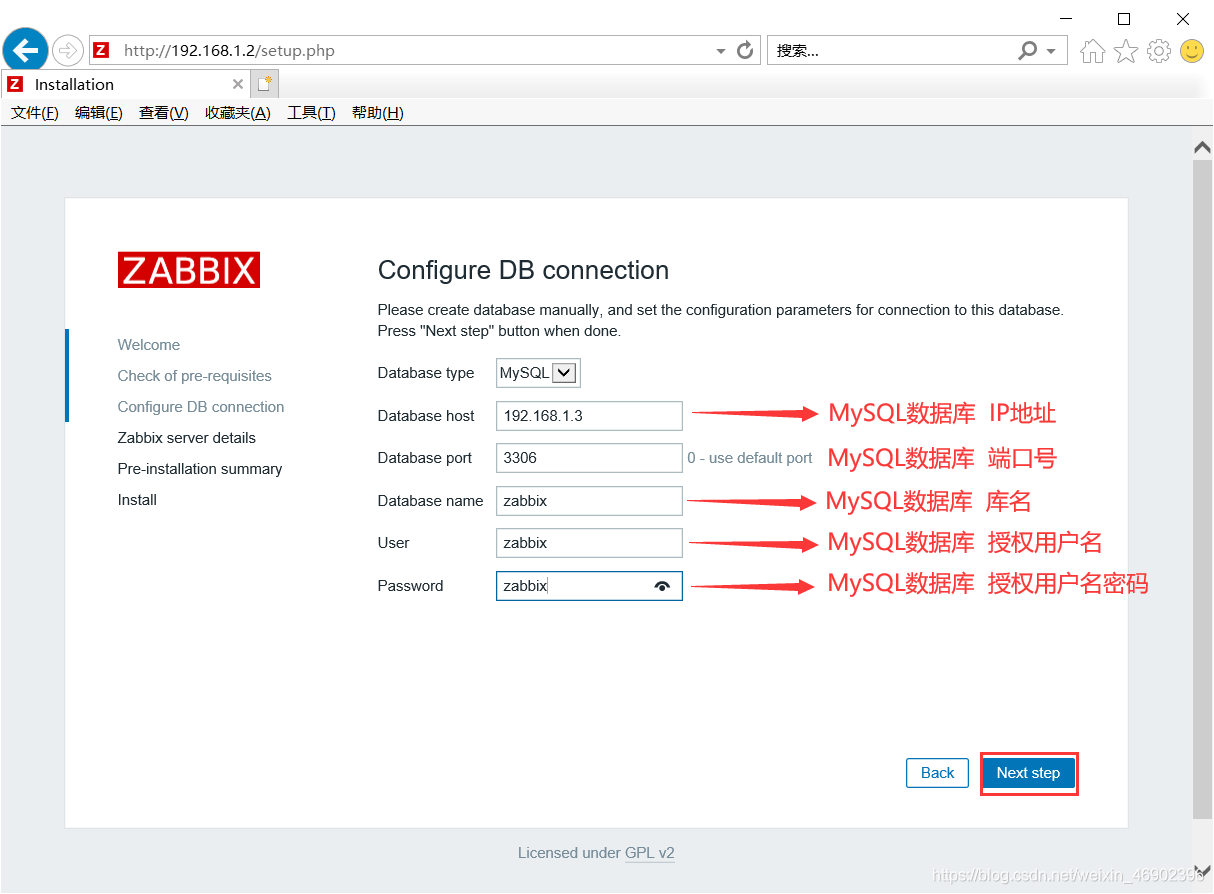Click the Next step button
The image size is (1214, 894).
(1028, 773)
